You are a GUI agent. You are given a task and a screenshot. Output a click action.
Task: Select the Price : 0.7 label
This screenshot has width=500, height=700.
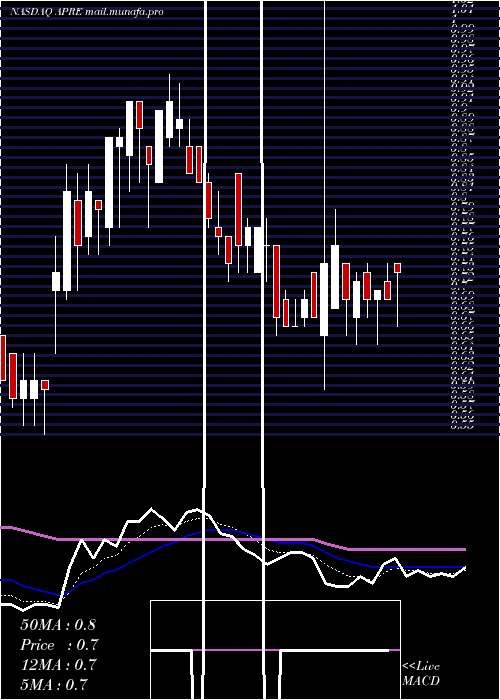tap(59, 645)
